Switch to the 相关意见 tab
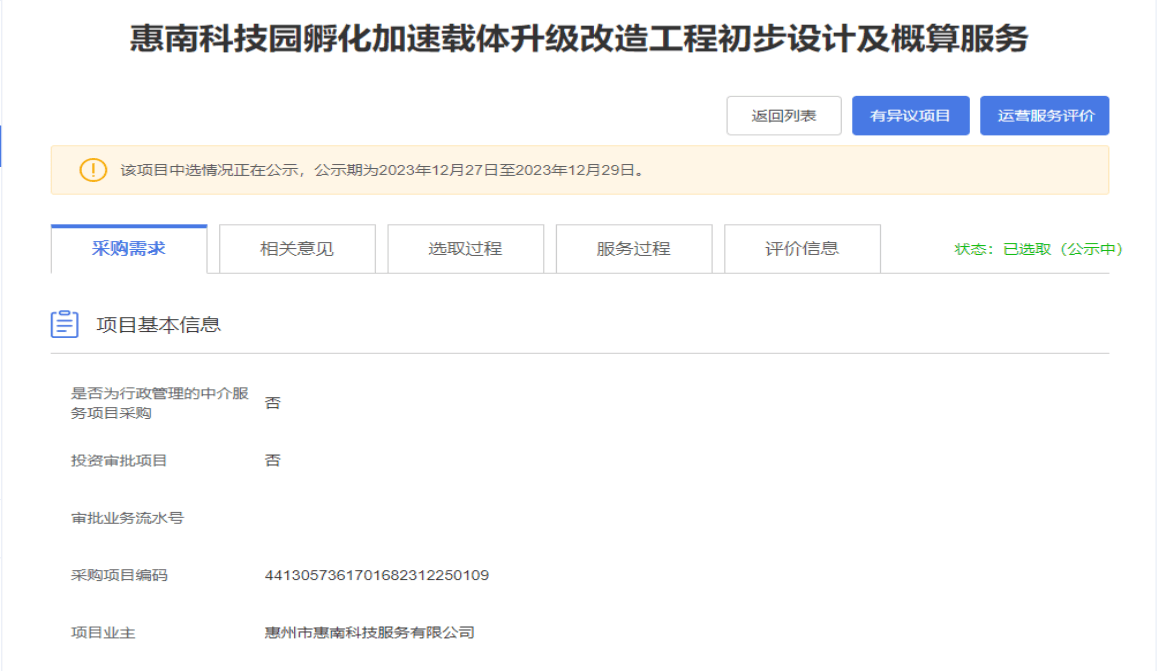 (x=297, y=249)
